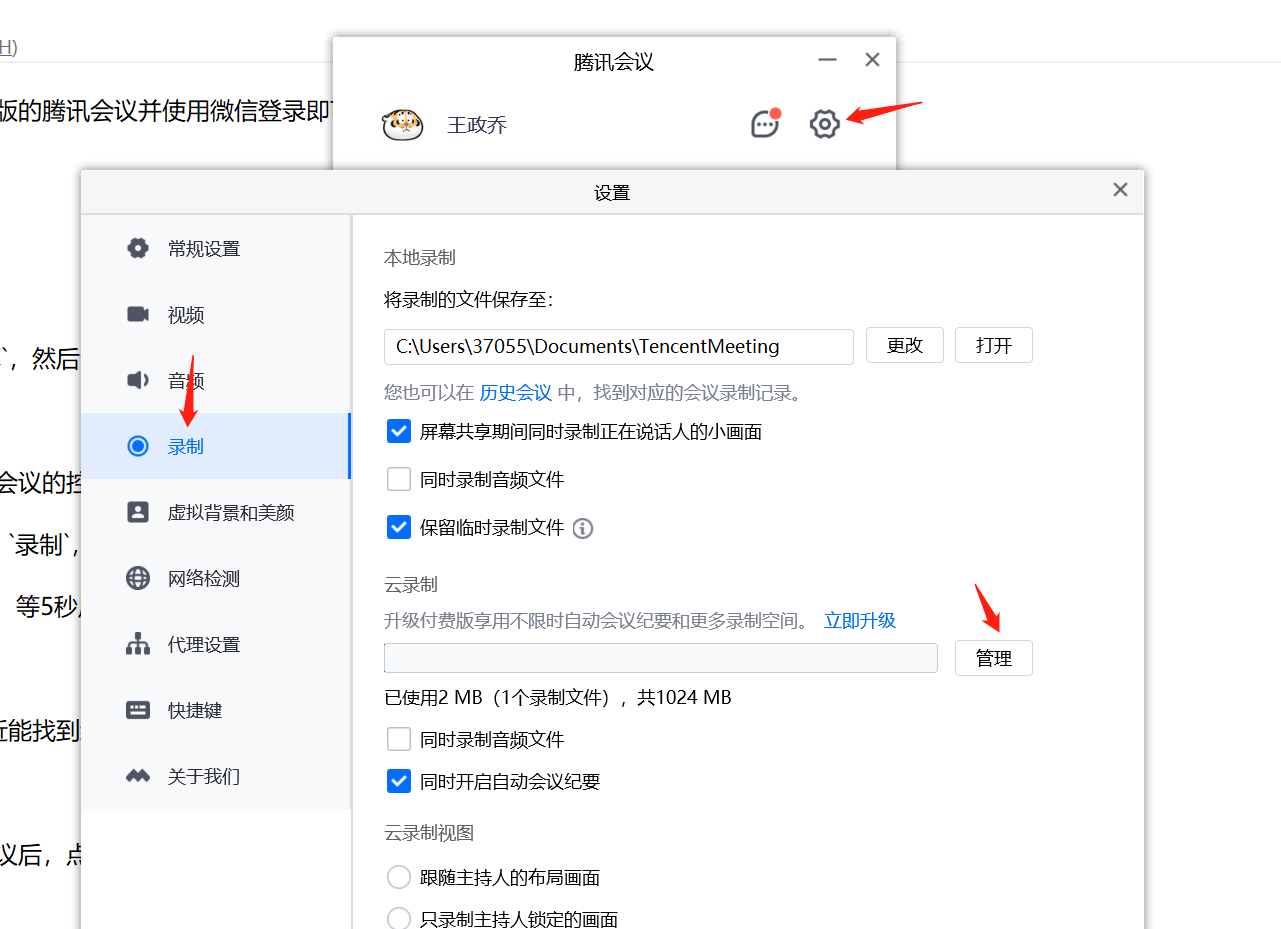Screen dimensions: 1281x929
Task: Uncheck 屏幕共享期间同时录制正在说话人的小画面
Action: click(399, 432)
